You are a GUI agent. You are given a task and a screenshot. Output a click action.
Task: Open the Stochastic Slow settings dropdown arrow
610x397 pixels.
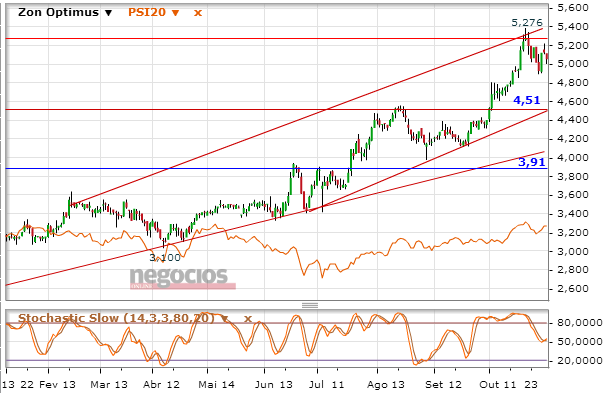click(x=224, y=319)
